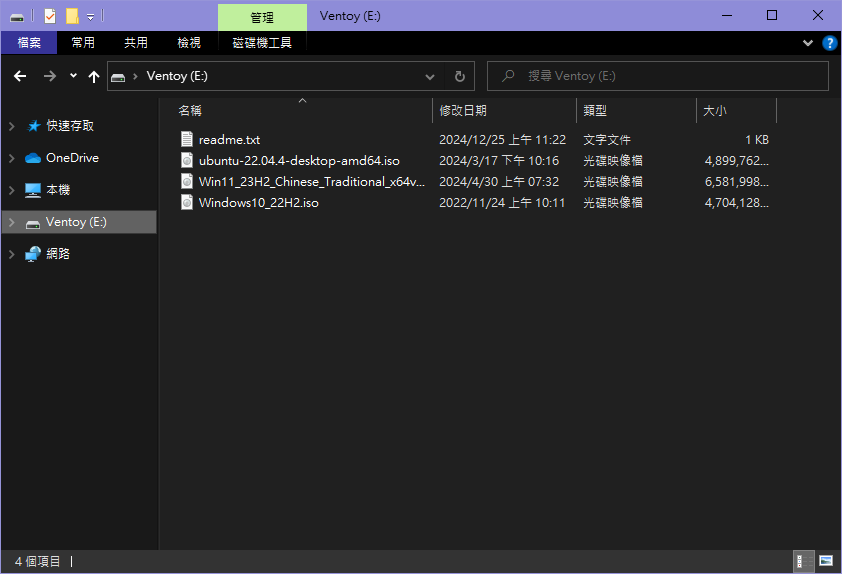
Task: Click the date 2024/12/25 上午 11:22
Action: point(503,140)
